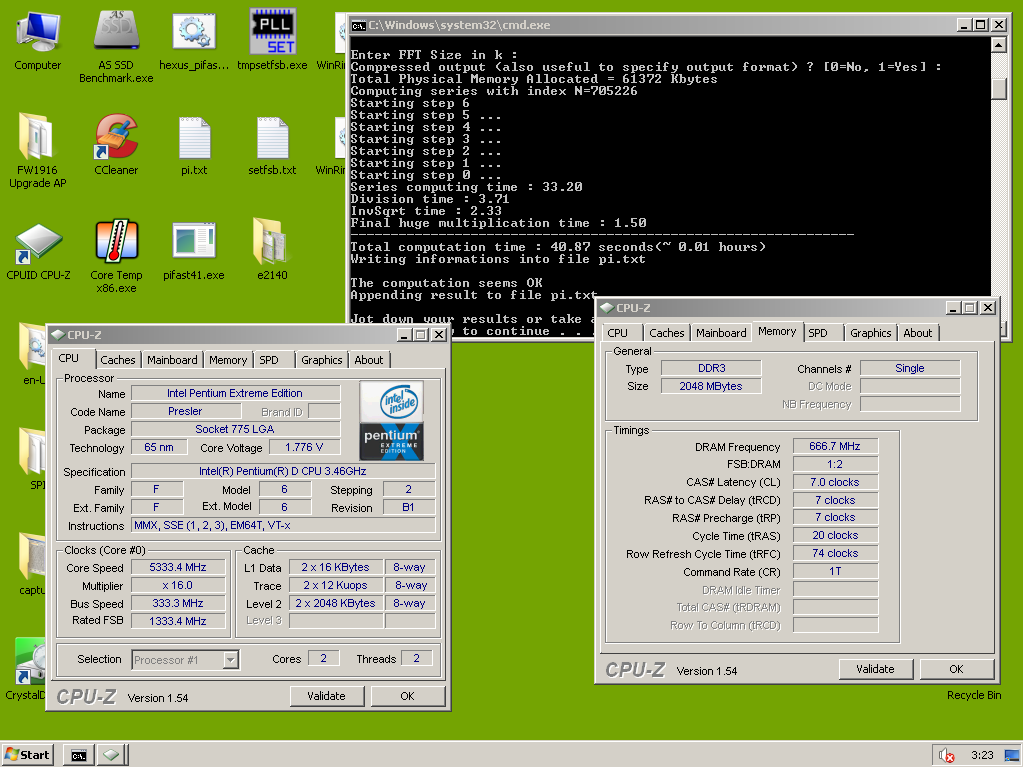Image resolution: width=1023 pixels, height=767 pixels.
Task: Open setfsb.txt file icon
Action: (x=272, y=144)
